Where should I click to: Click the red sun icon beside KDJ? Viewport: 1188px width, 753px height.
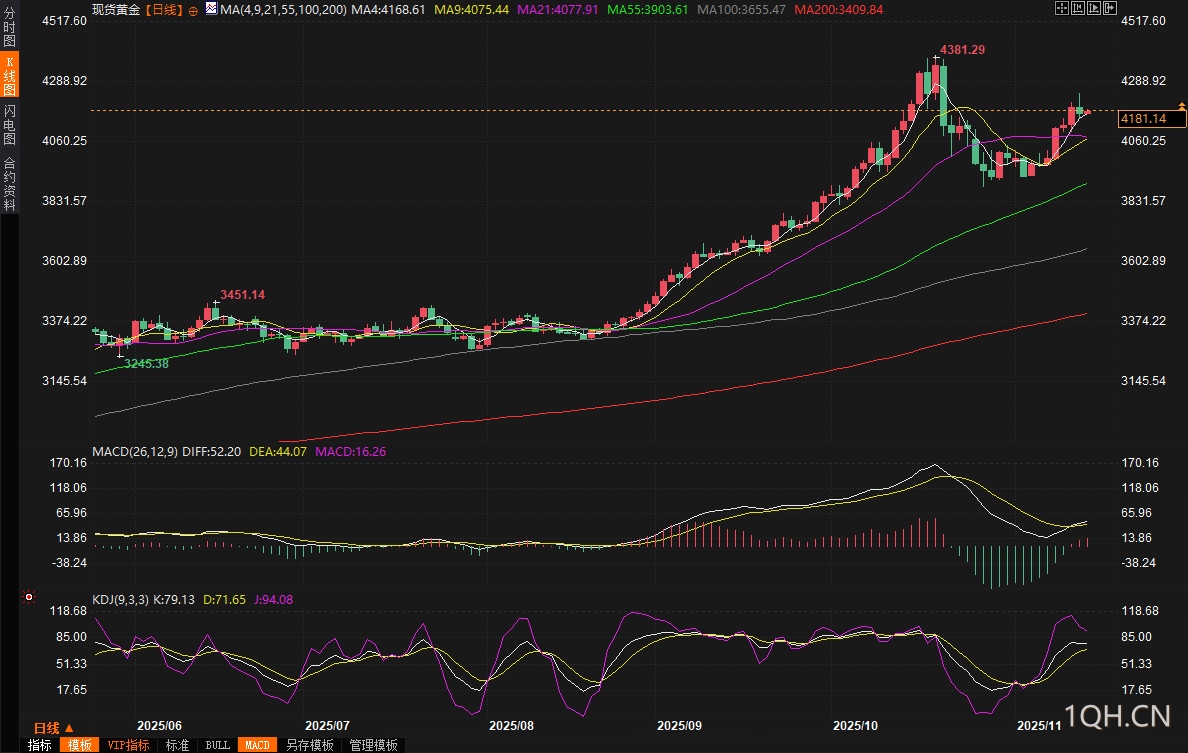pyautogui.click(x=28, y=598)
